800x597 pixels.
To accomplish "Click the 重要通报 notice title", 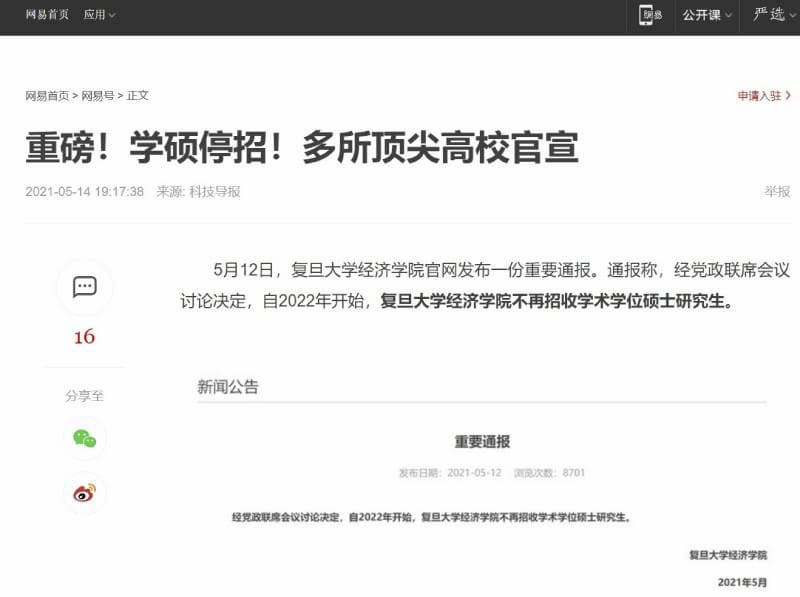I will pyautogui.click(x=482, y=442).
